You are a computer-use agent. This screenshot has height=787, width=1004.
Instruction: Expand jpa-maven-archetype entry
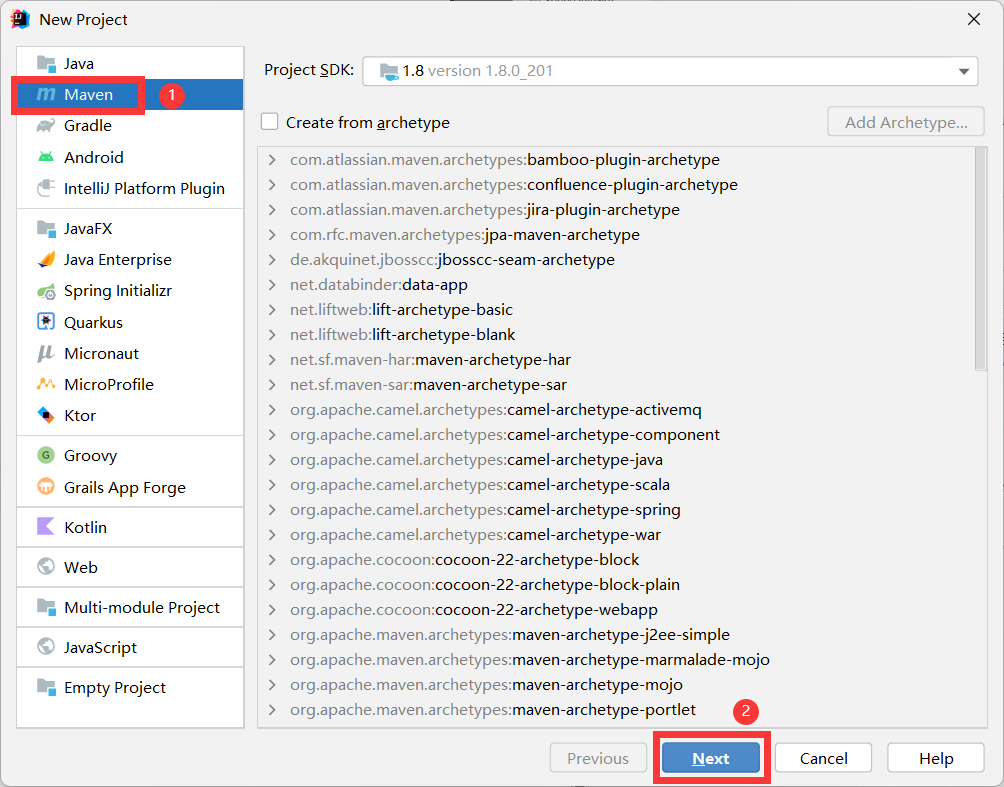(x=272, y=234)
